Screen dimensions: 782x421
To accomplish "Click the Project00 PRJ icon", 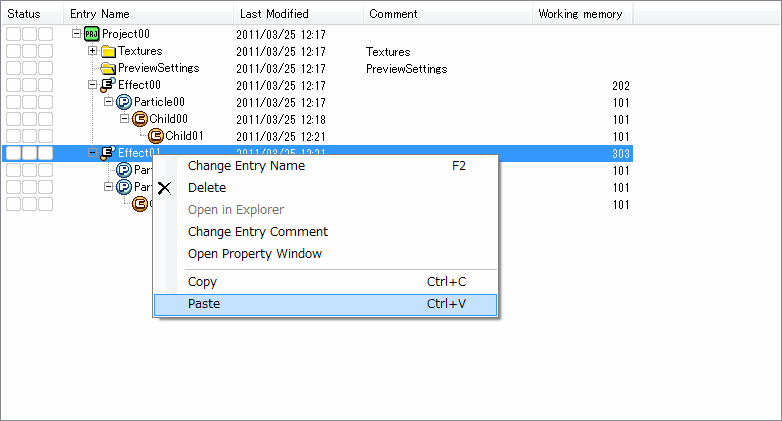I will tap(93, 34).
